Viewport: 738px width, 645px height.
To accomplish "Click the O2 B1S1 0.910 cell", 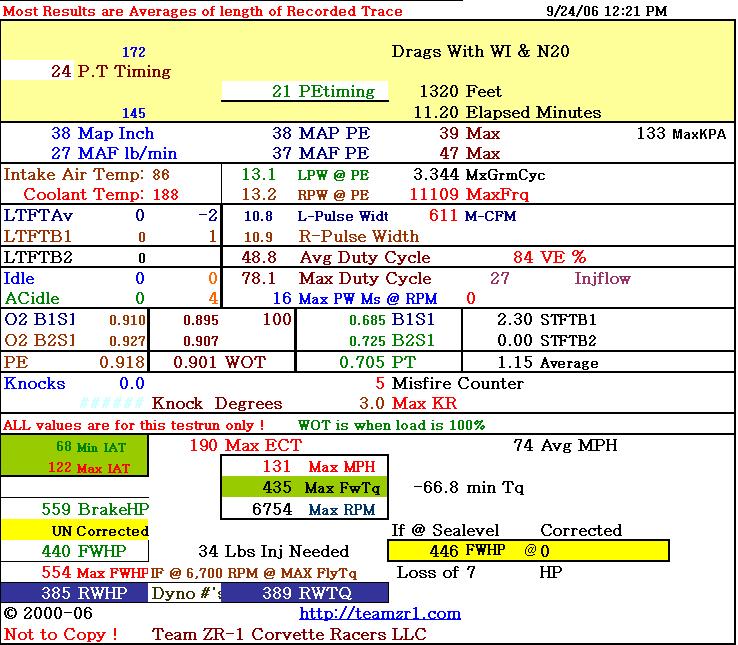I will [75, 320].
